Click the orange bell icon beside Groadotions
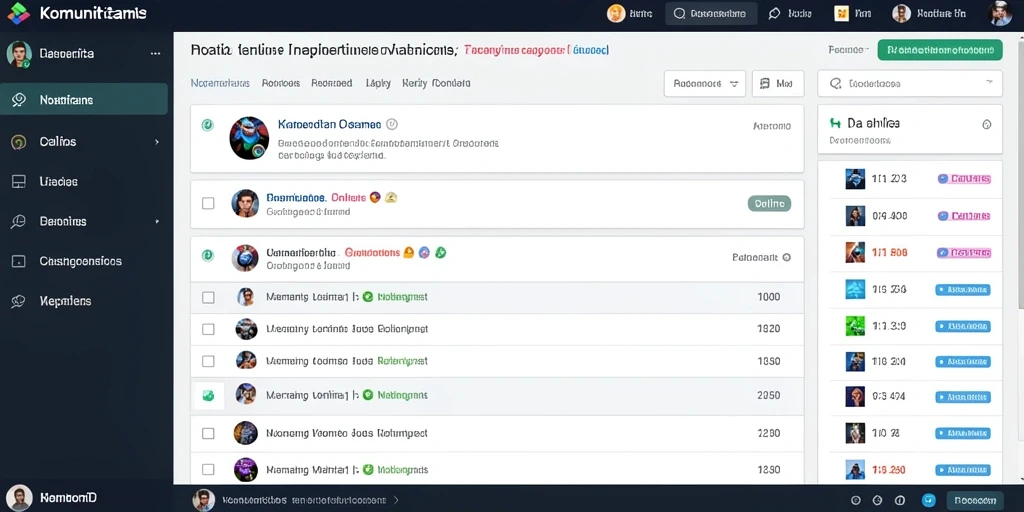The height and width of the screenshot is (512, 1024). [409, 252]
